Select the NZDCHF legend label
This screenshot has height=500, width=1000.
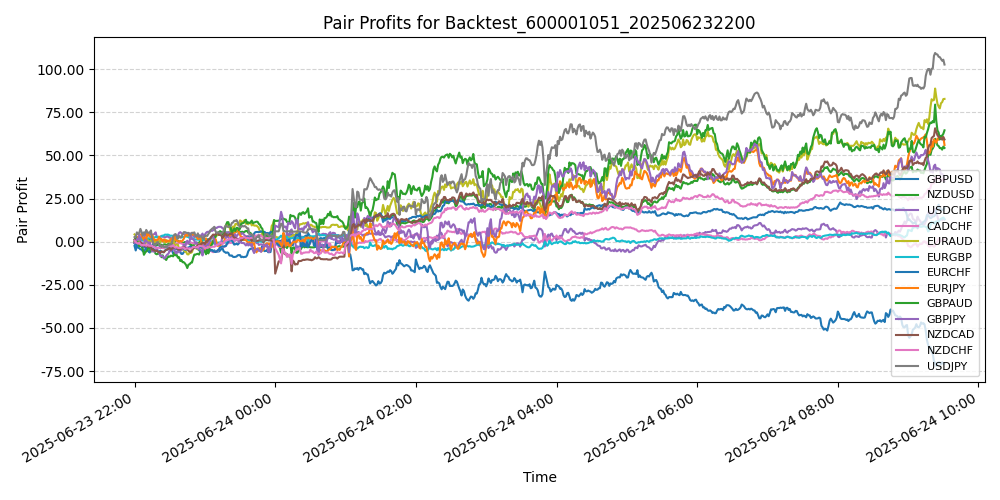pos(950,350)
